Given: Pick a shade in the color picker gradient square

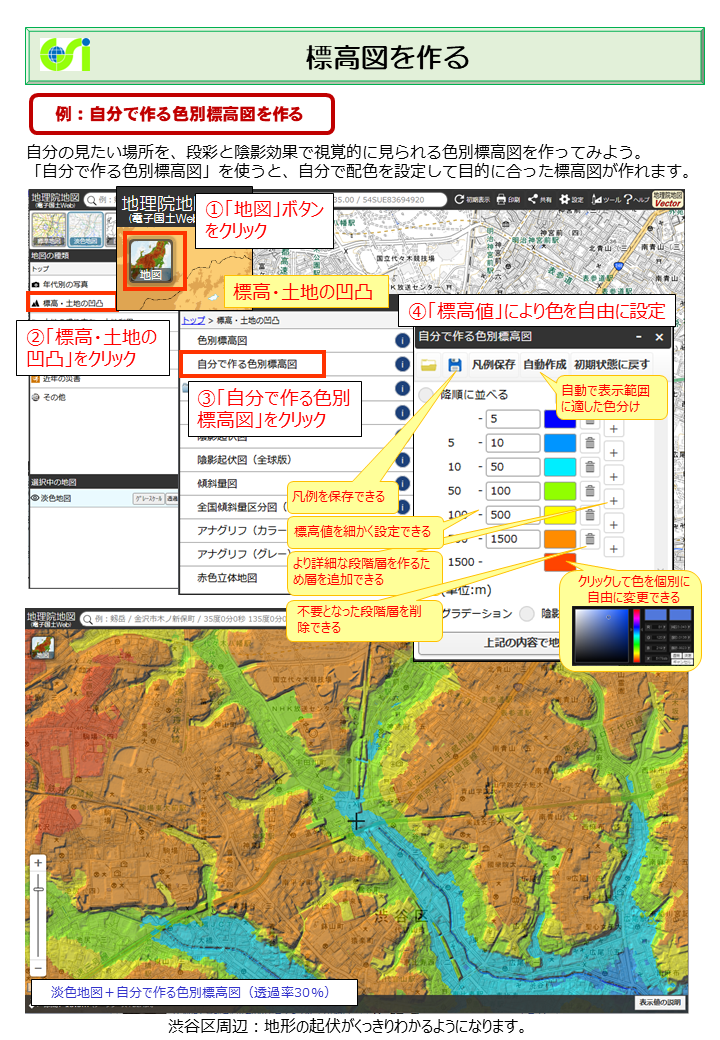Looking at the screenshot, I should (601, 635).
